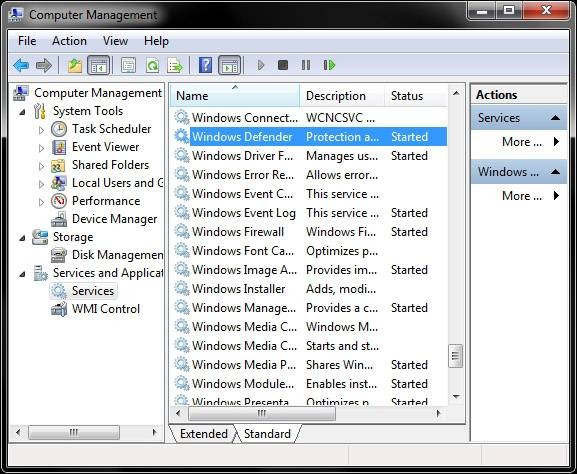Expand the Local Users and Groups arrow
The height and width of the screenshot is (474, 577).
point(41,184)
